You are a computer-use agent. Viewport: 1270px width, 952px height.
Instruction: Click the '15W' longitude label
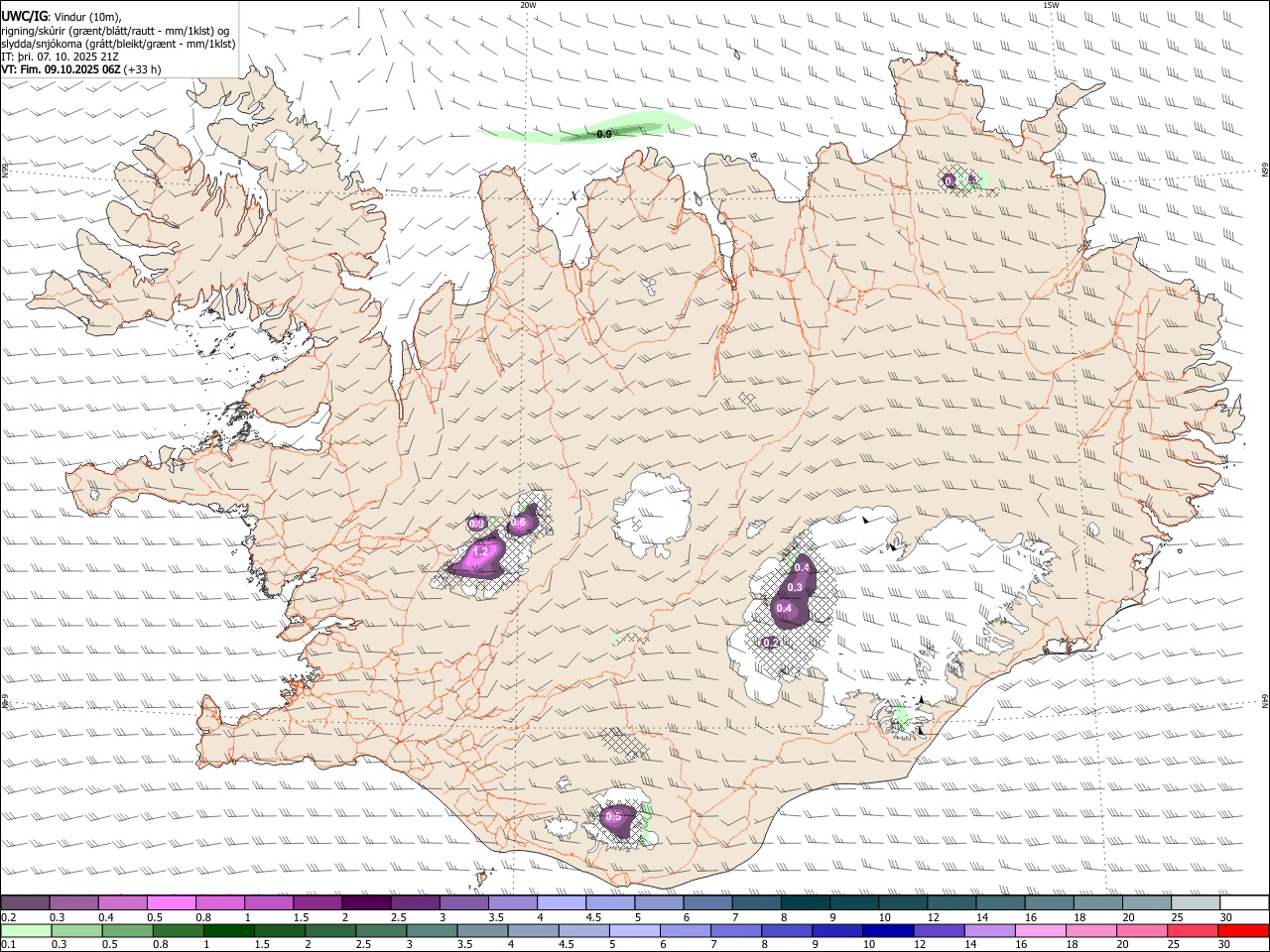tap(1051, 5)
